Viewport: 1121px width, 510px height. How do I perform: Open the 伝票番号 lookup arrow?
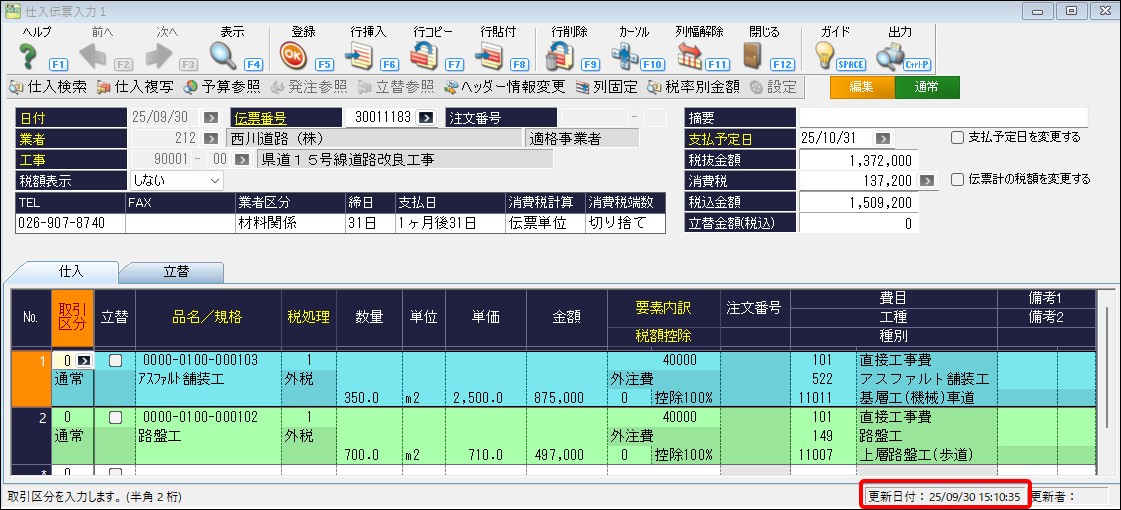tap(427, 117)
